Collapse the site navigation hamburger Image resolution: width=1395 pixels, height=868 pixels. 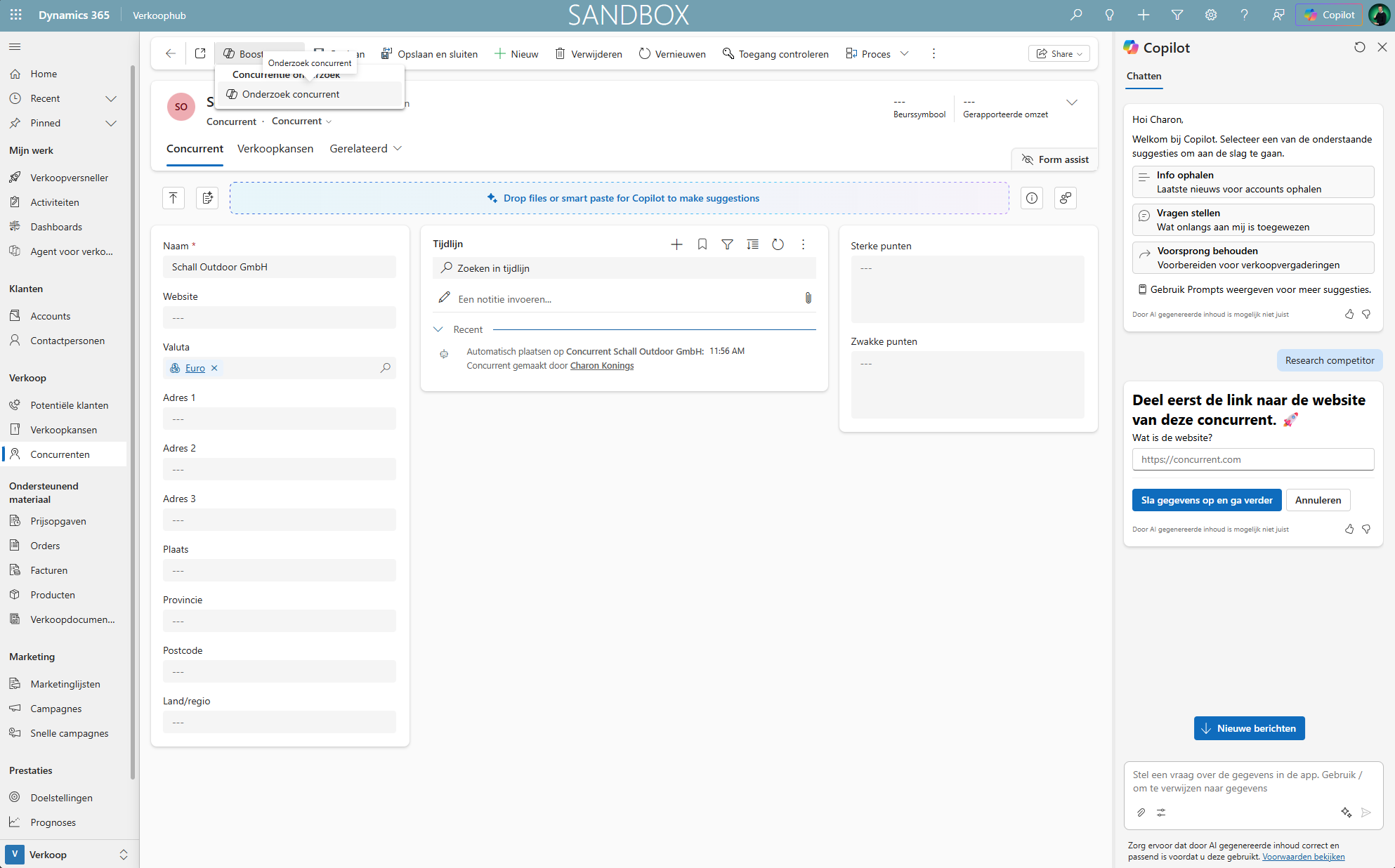pos(15,46)
